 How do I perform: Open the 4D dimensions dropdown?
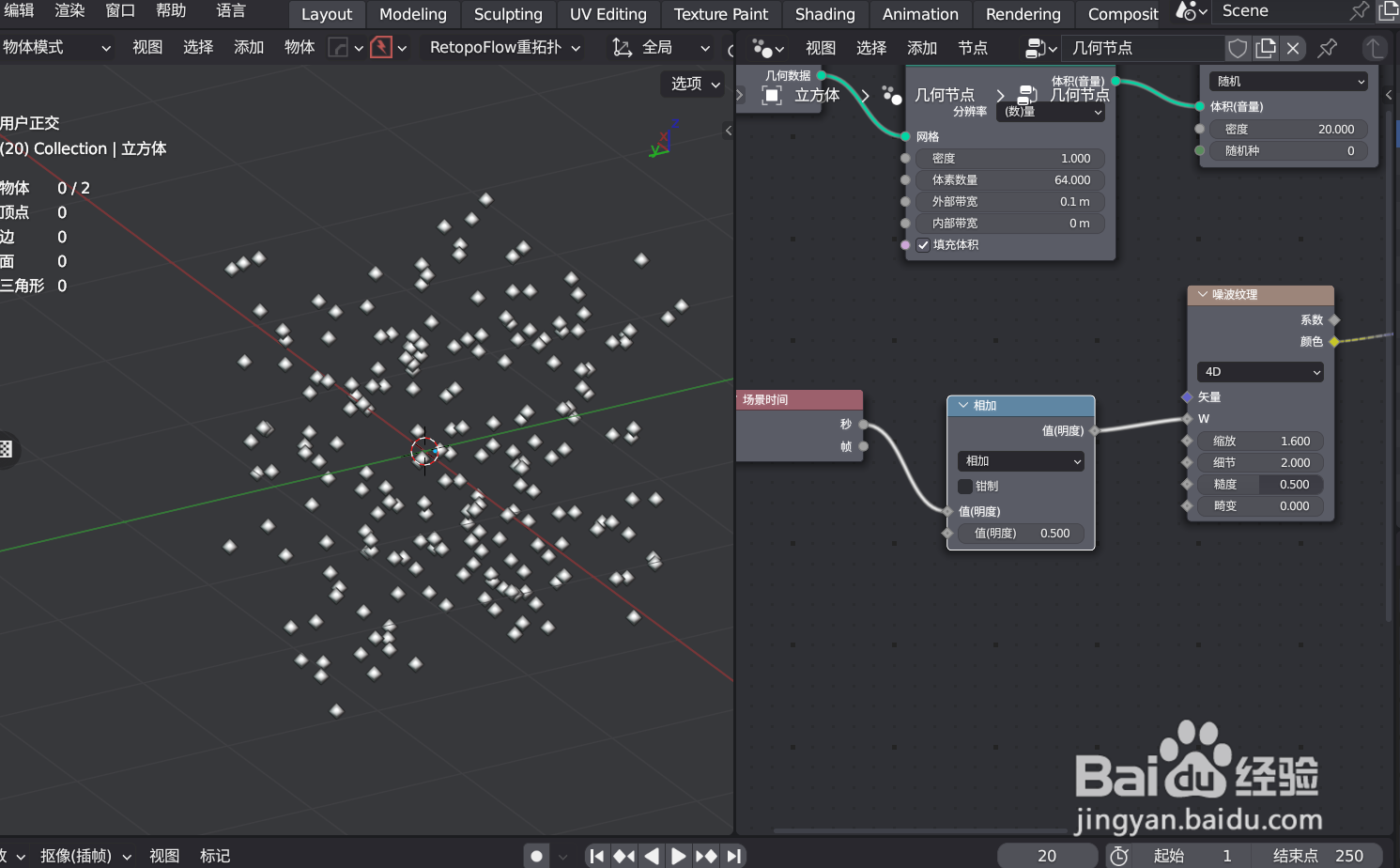tap(1260, 372)
